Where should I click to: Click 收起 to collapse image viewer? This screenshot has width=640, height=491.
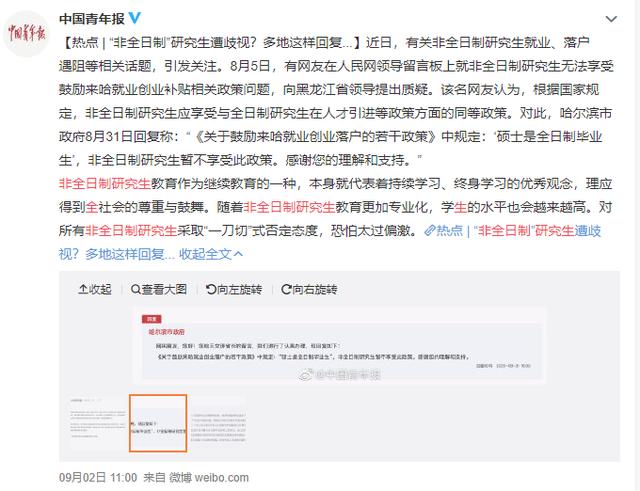[95, 289]
